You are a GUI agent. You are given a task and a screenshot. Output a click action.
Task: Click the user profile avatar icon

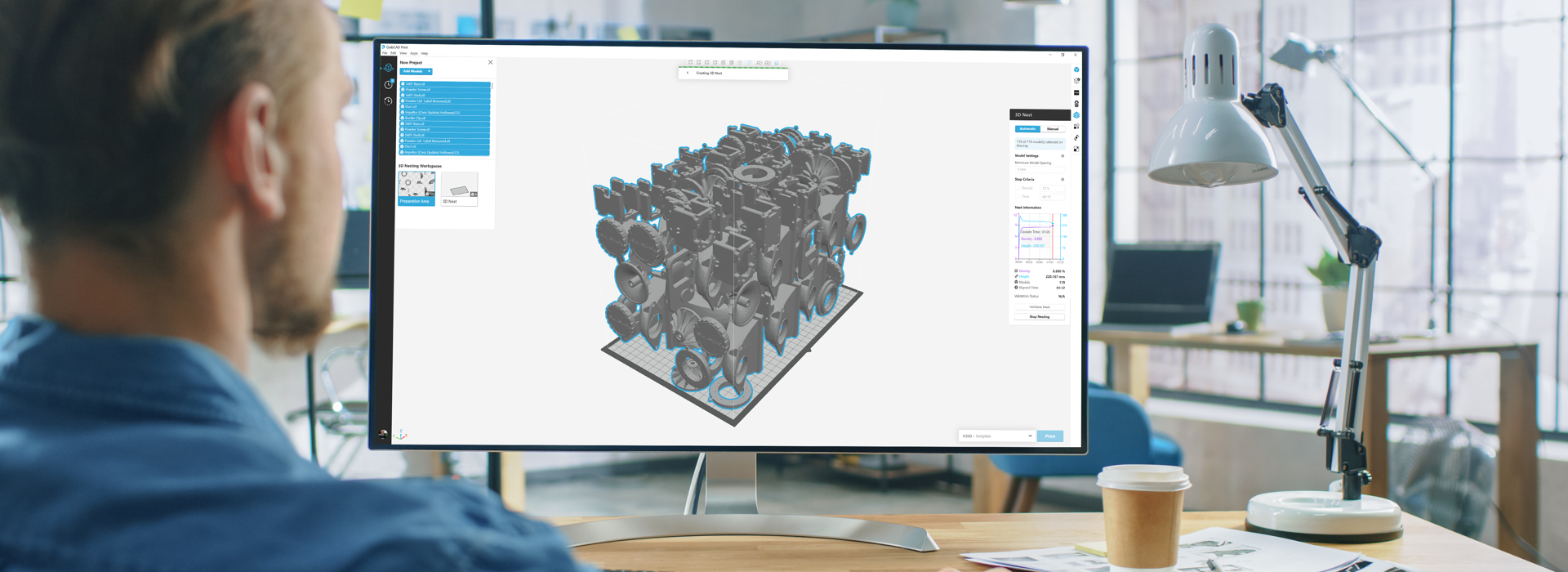tap(383, 435)
